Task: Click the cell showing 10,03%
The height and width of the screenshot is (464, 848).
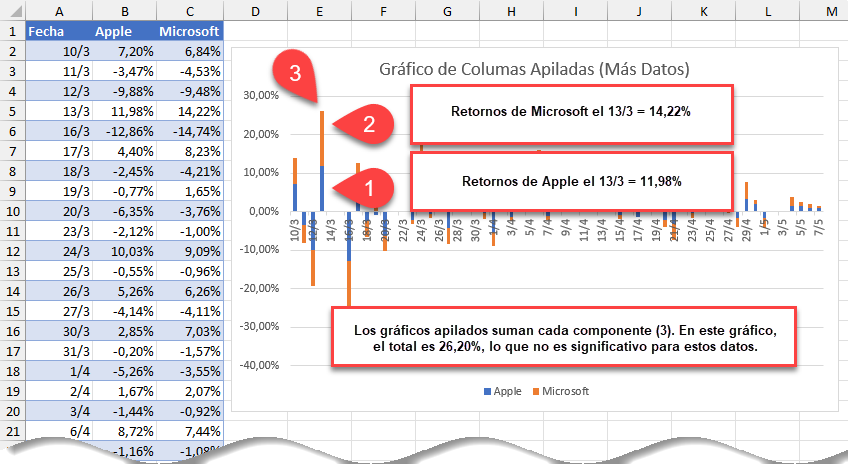Action: [x=124, y=251]
